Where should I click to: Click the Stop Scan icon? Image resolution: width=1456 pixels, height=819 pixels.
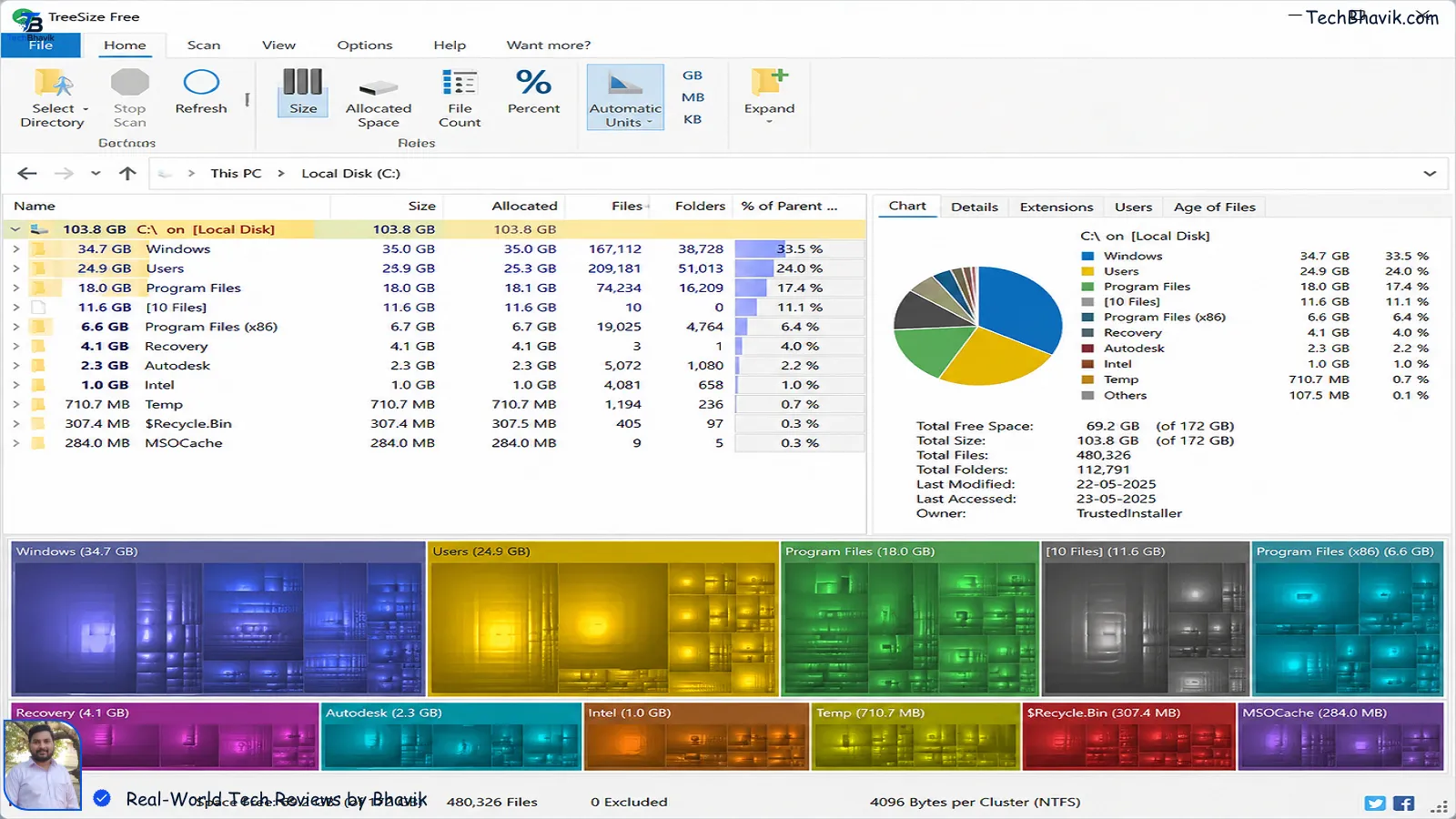click(129, 84)
